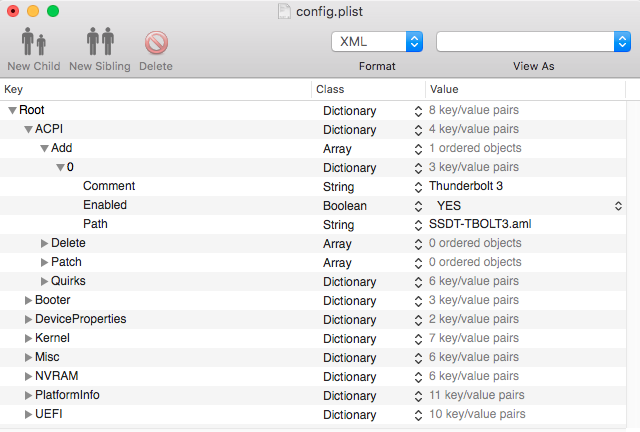Collapse the Root disclosure triangle
This screenshot has width=640, height=432.
[x=12, y=110]
